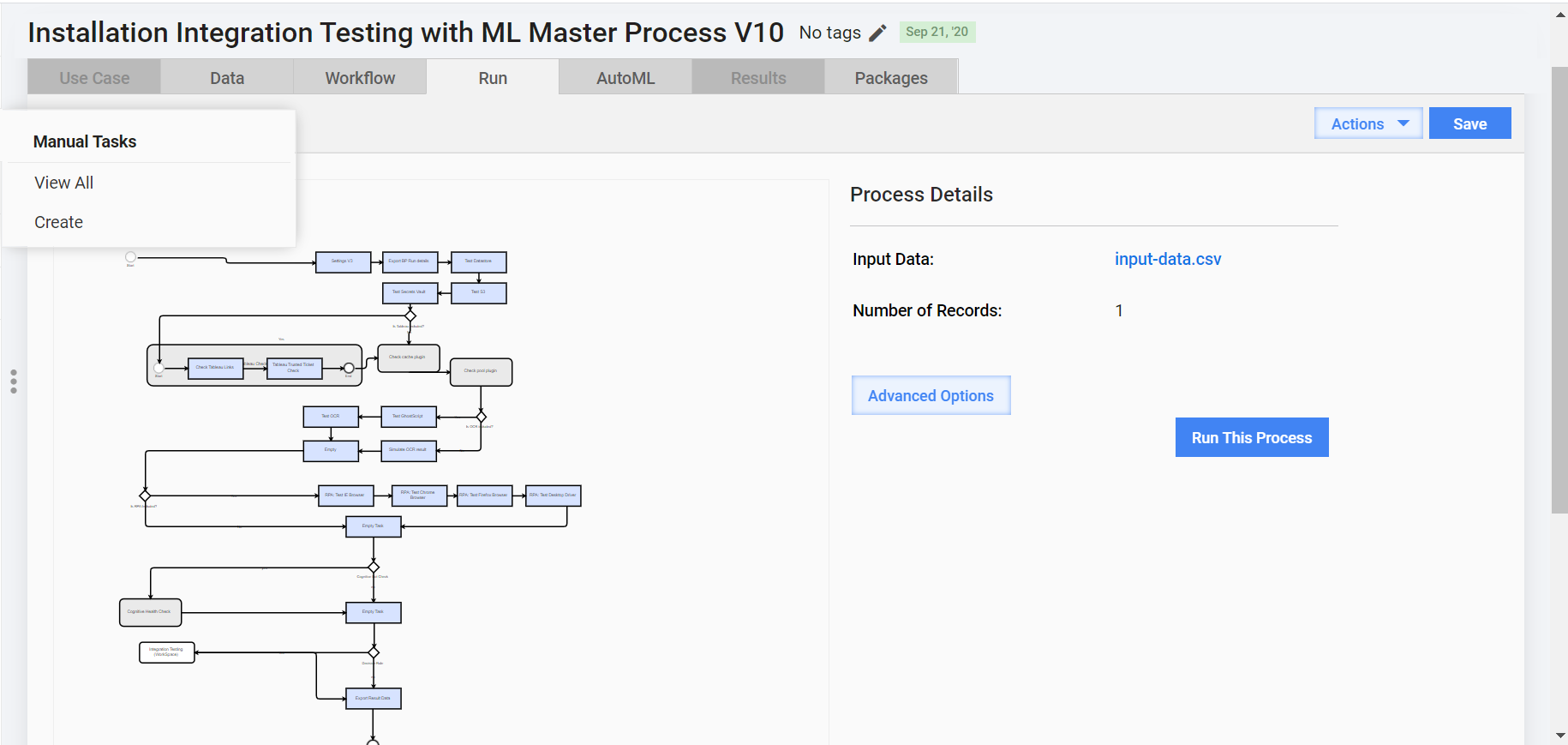Select the 'Is RPA included?' diamond gateway
Viewport: 1568px width, 745px height.
click(146, 496)
